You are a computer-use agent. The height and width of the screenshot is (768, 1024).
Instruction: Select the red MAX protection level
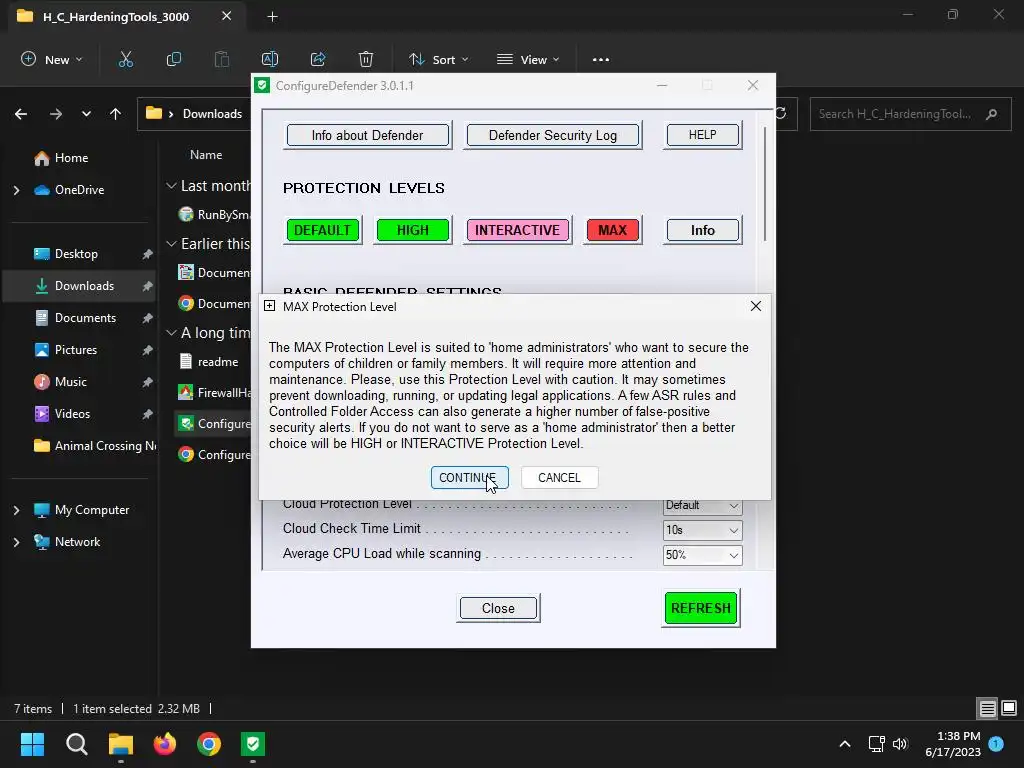[x=613, y=230]
